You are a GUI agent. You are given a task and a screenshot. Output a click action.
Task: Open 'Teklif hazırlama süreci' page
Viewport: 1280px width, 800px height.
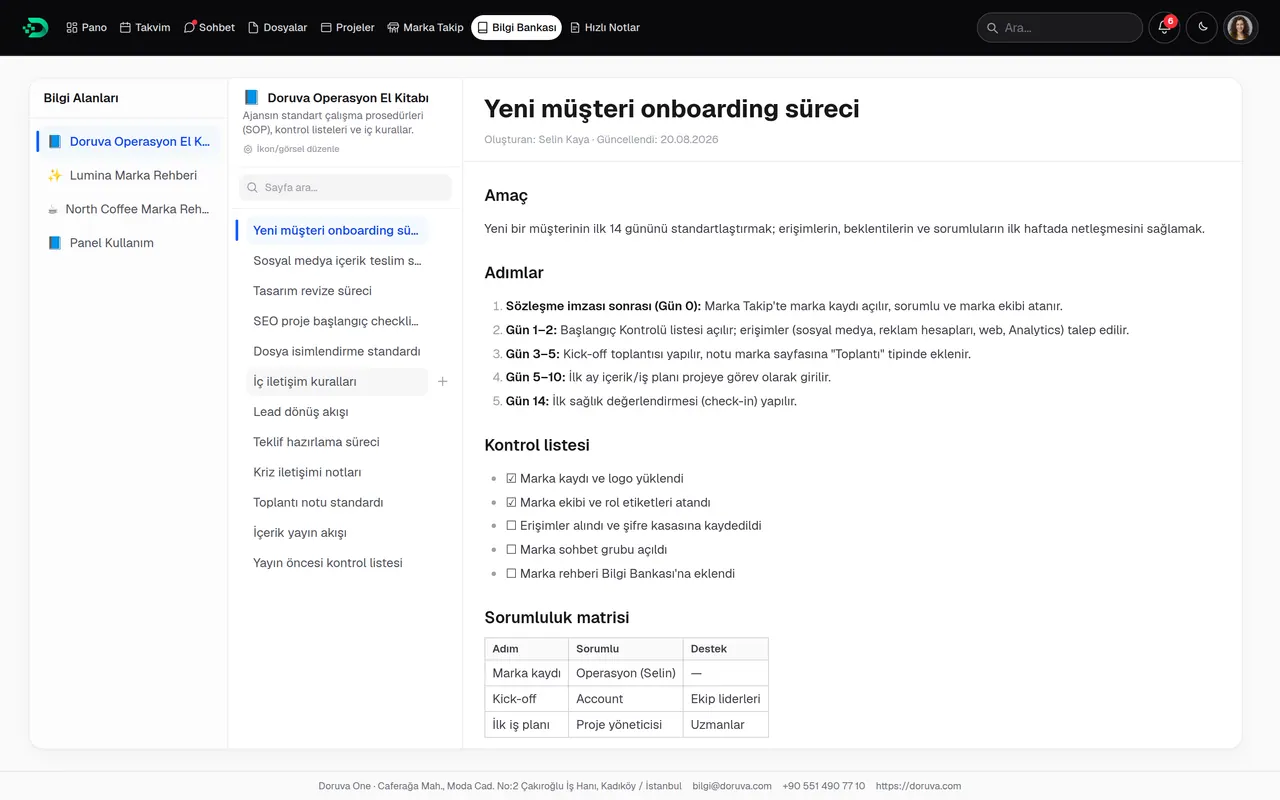coord(337,442)
